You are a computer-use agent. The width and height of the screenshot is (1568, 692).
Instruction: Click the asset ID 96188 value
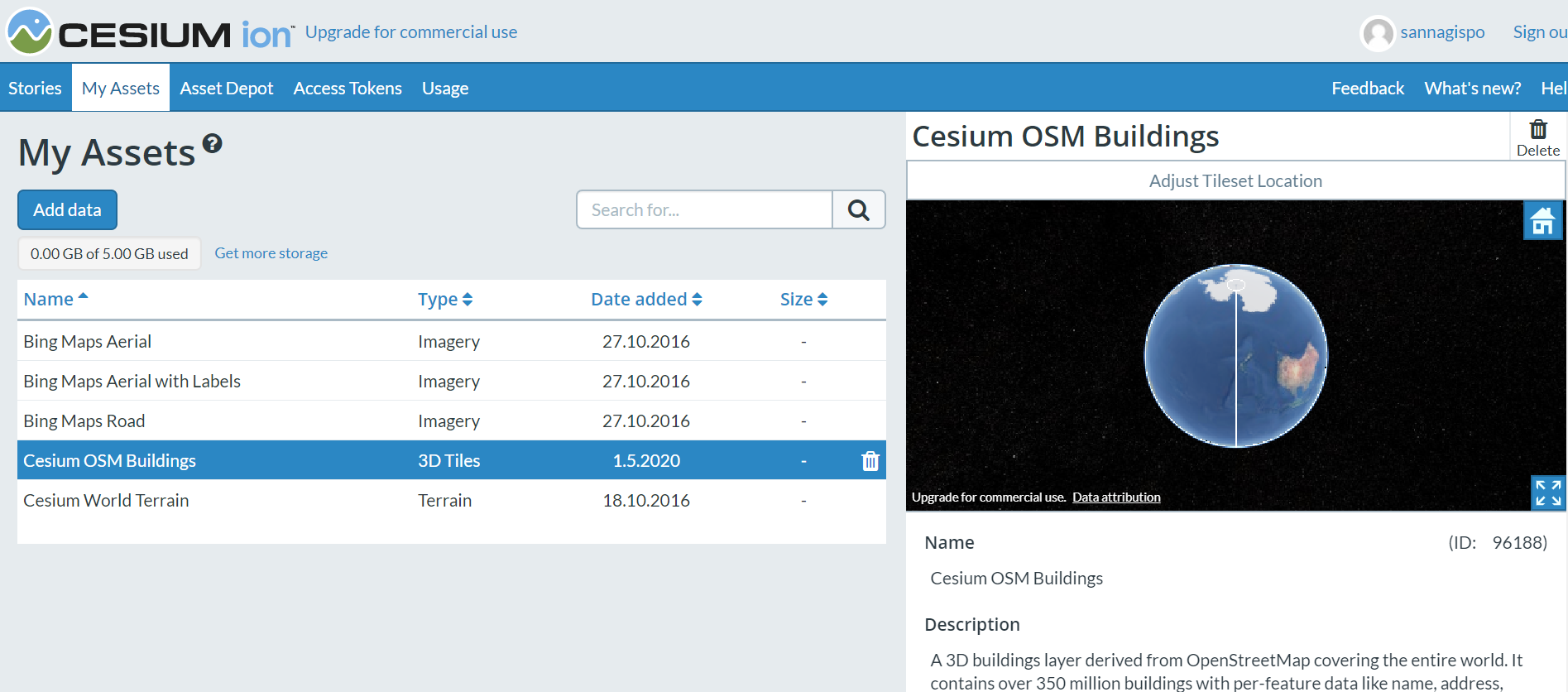click(1519, 543)
